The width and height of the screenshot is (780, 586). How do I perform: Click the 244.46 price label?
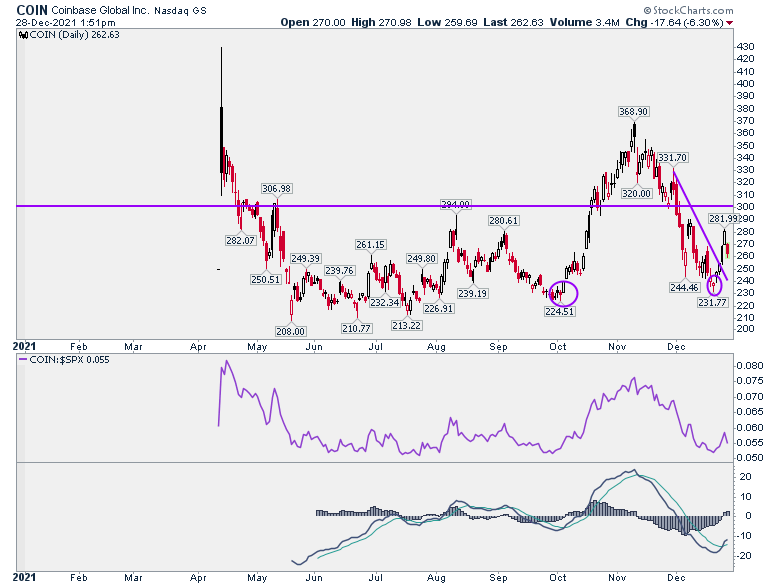[684, 287]
